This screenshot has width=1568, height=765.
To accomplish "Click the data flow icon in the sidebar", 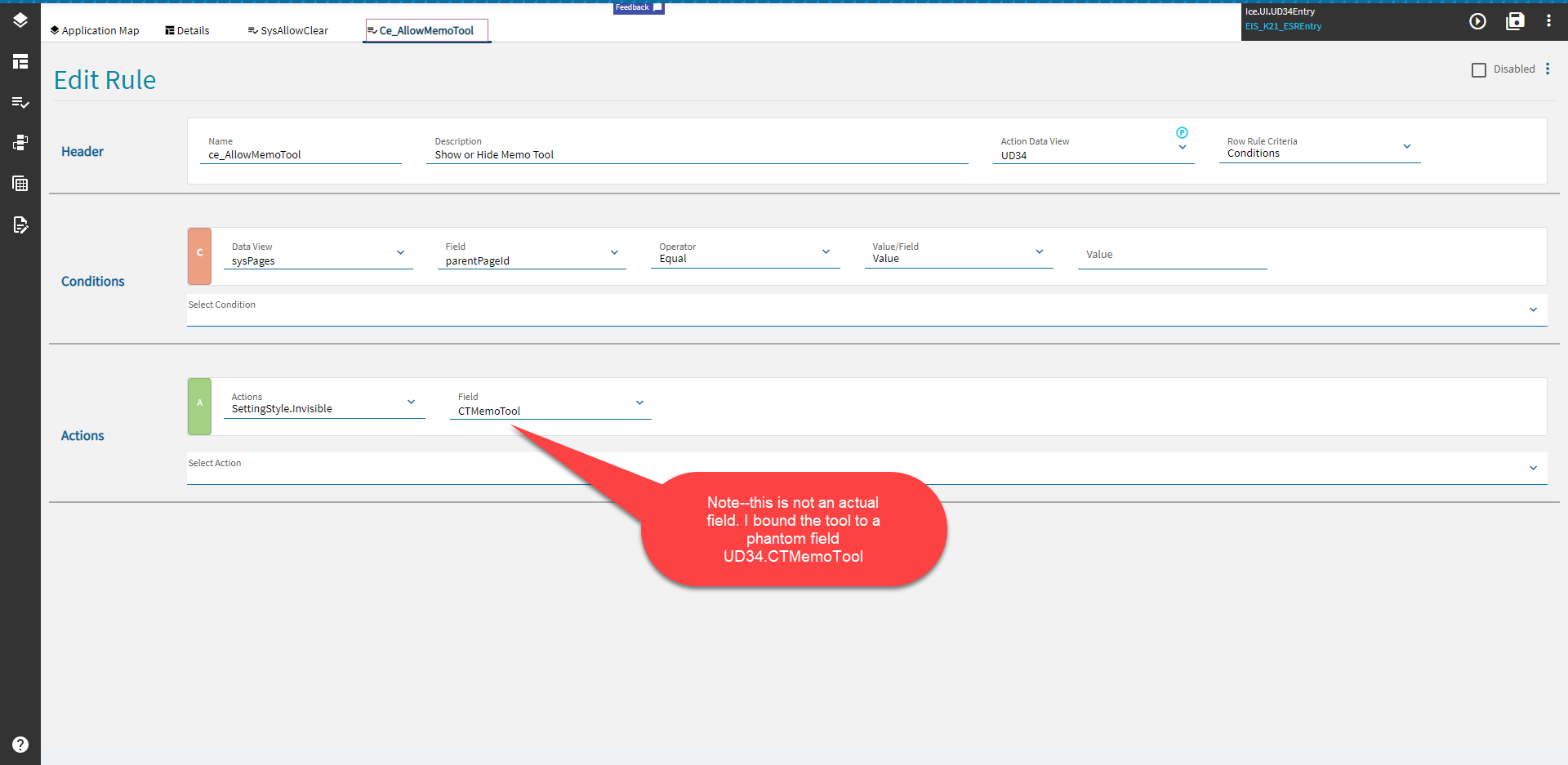I will tap(20, 142).
